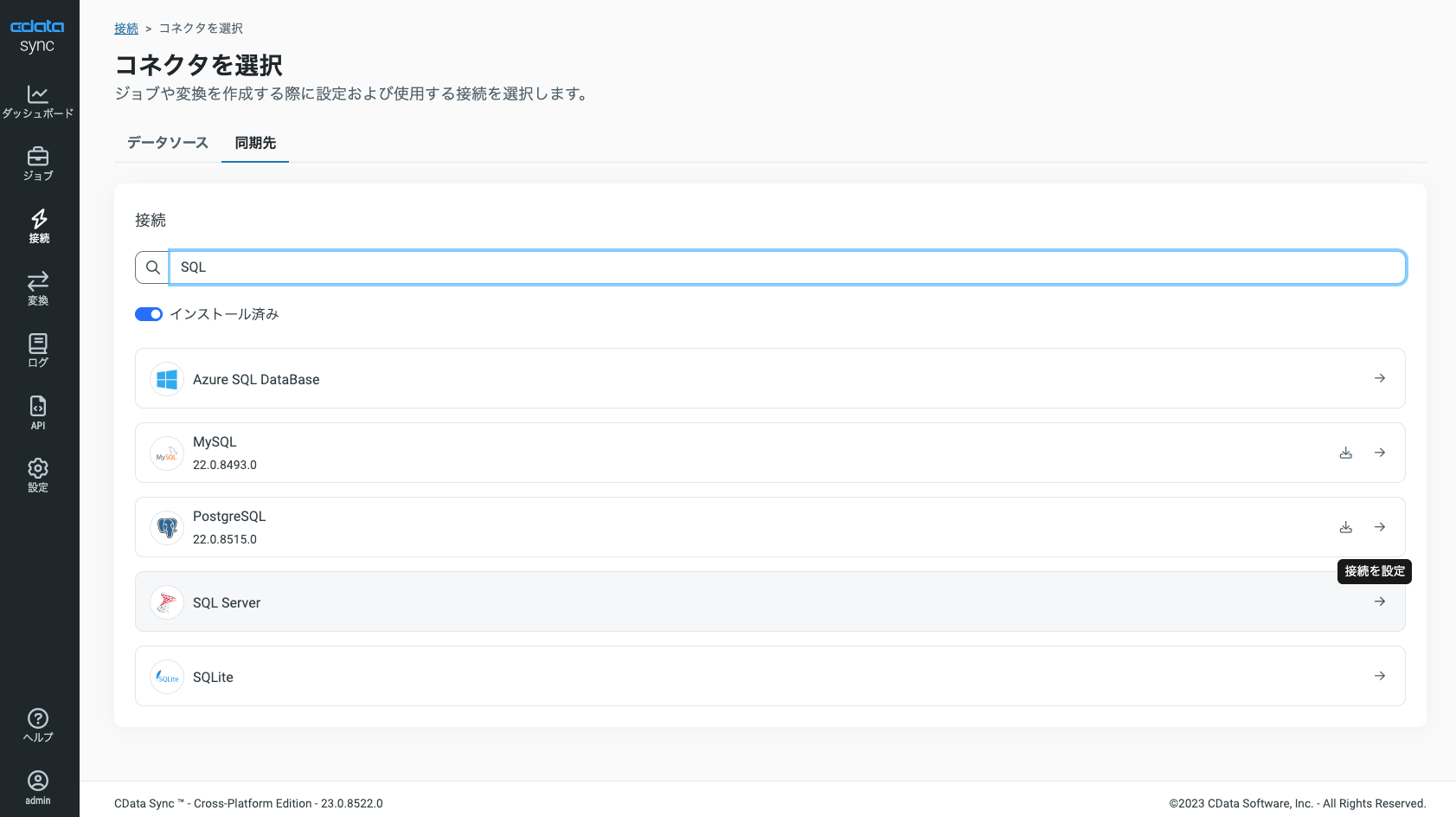This screenshot has height=817, width=1456.
Task: Click the CData Sync logo
Action: pos(37,35)
